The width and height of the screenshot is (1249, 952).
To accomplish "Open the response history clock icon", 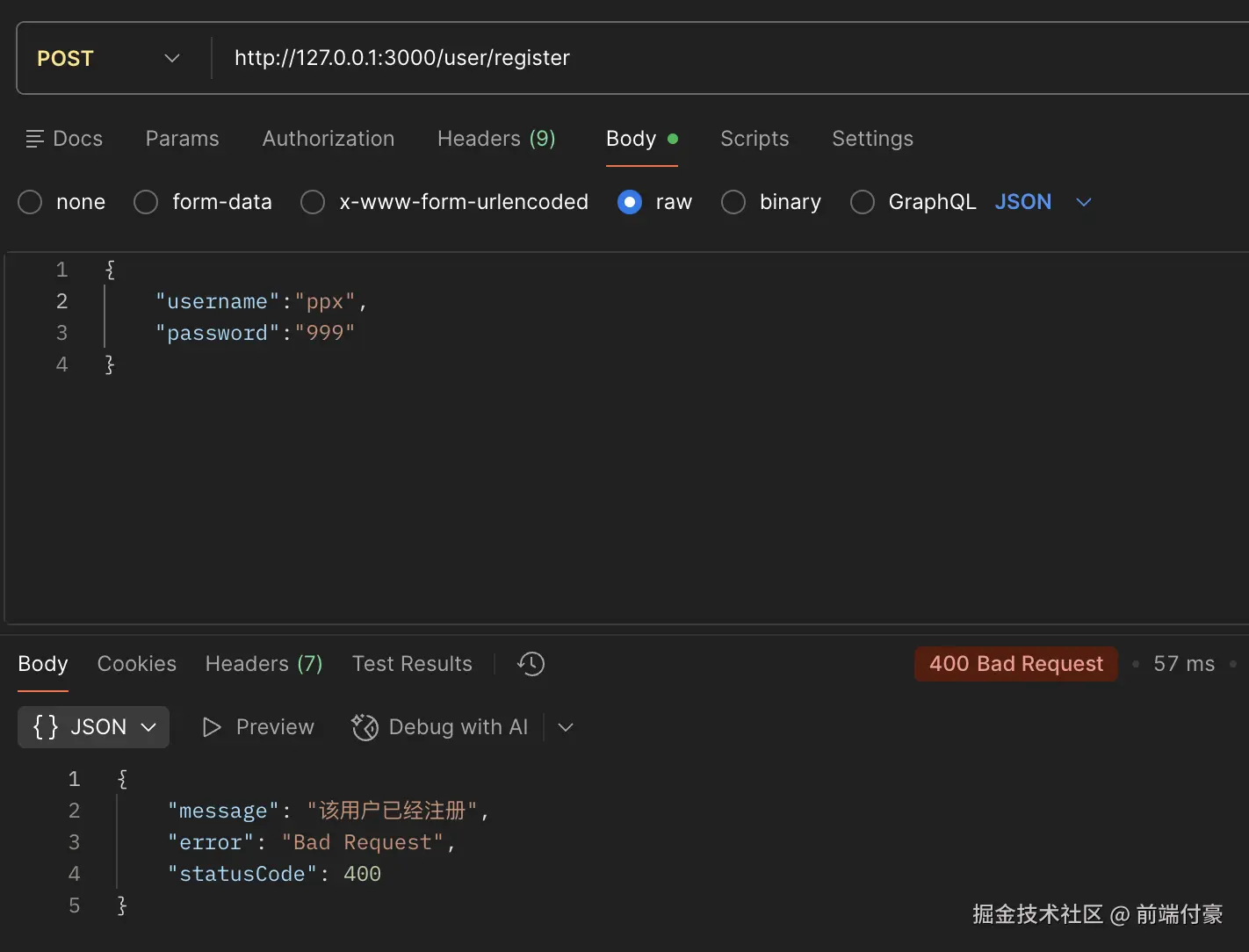I will coord(531,664).
